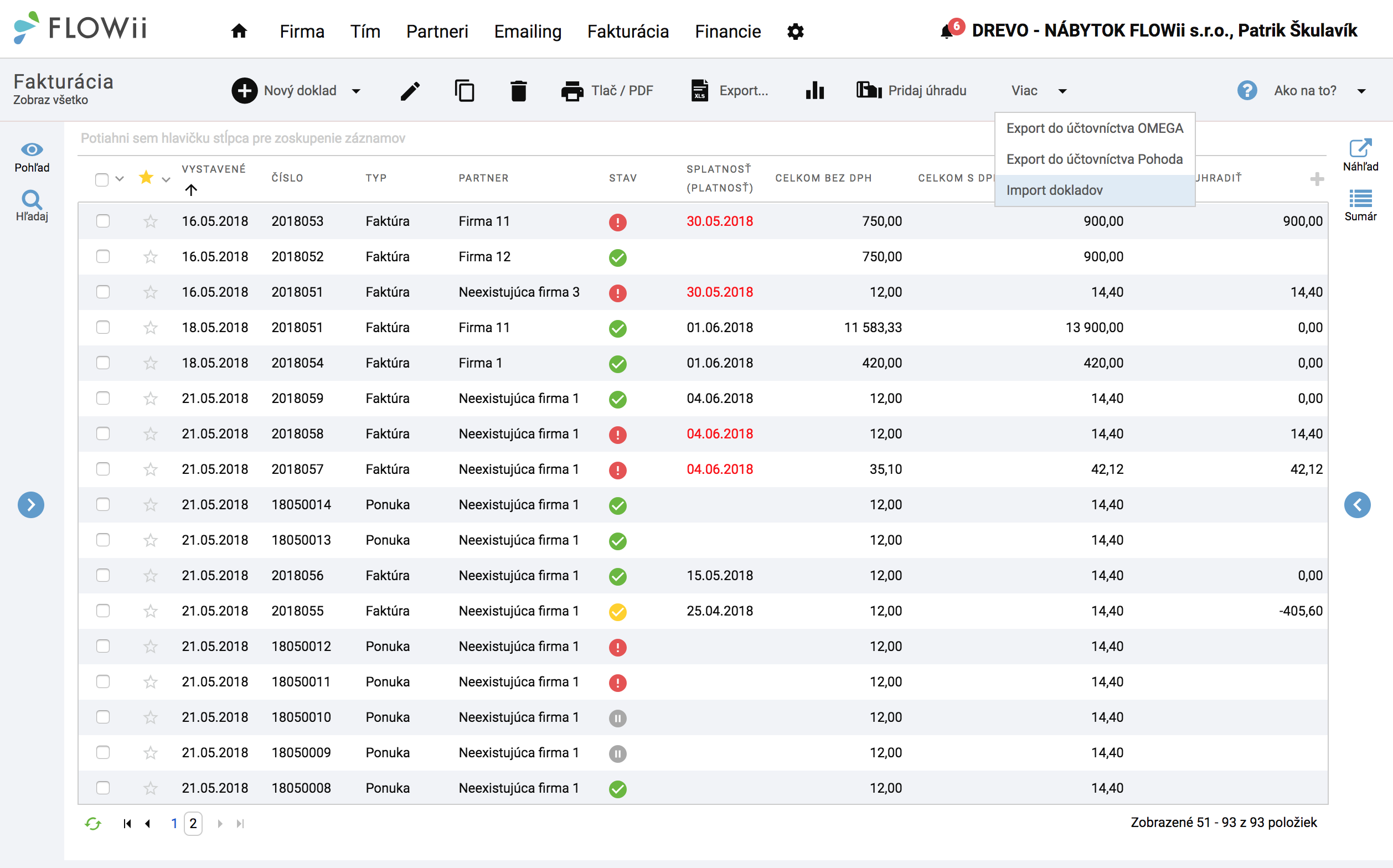
Task: Click amount 13 900,00 in Firma 11 row
Action: click(1095, 327)
